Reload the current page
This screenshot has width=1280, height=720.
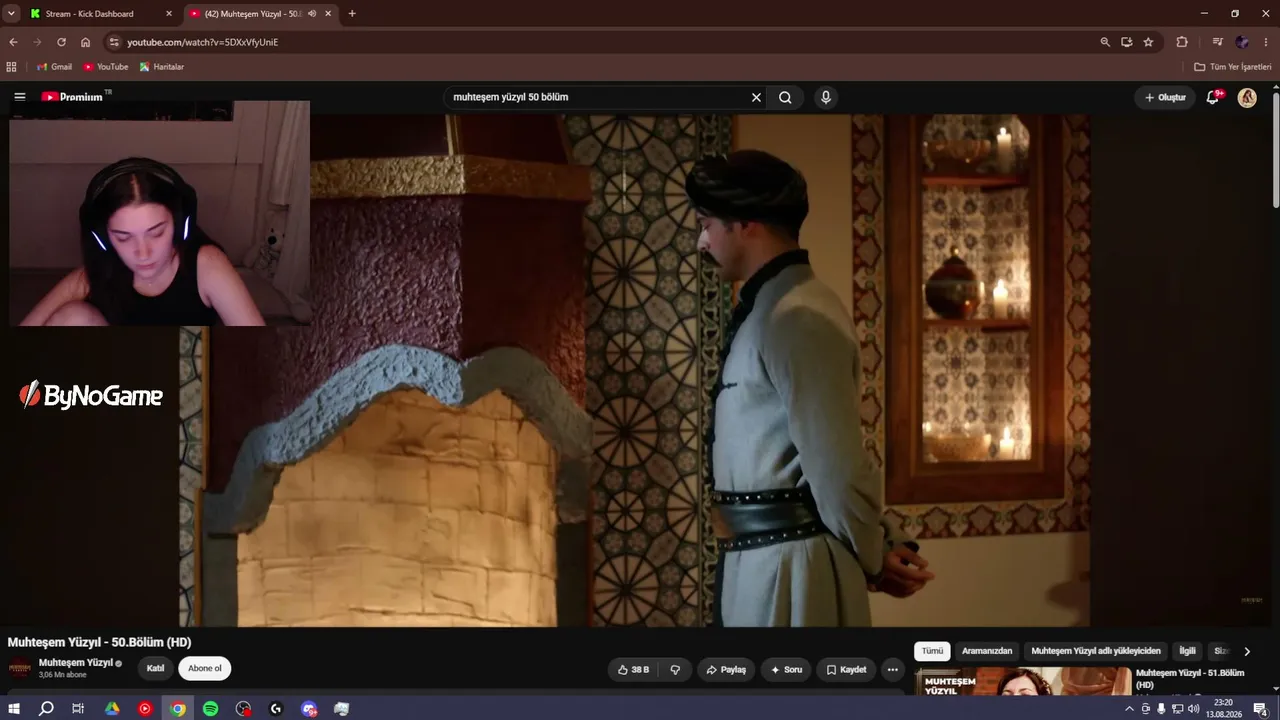click(x=61, y=42)
